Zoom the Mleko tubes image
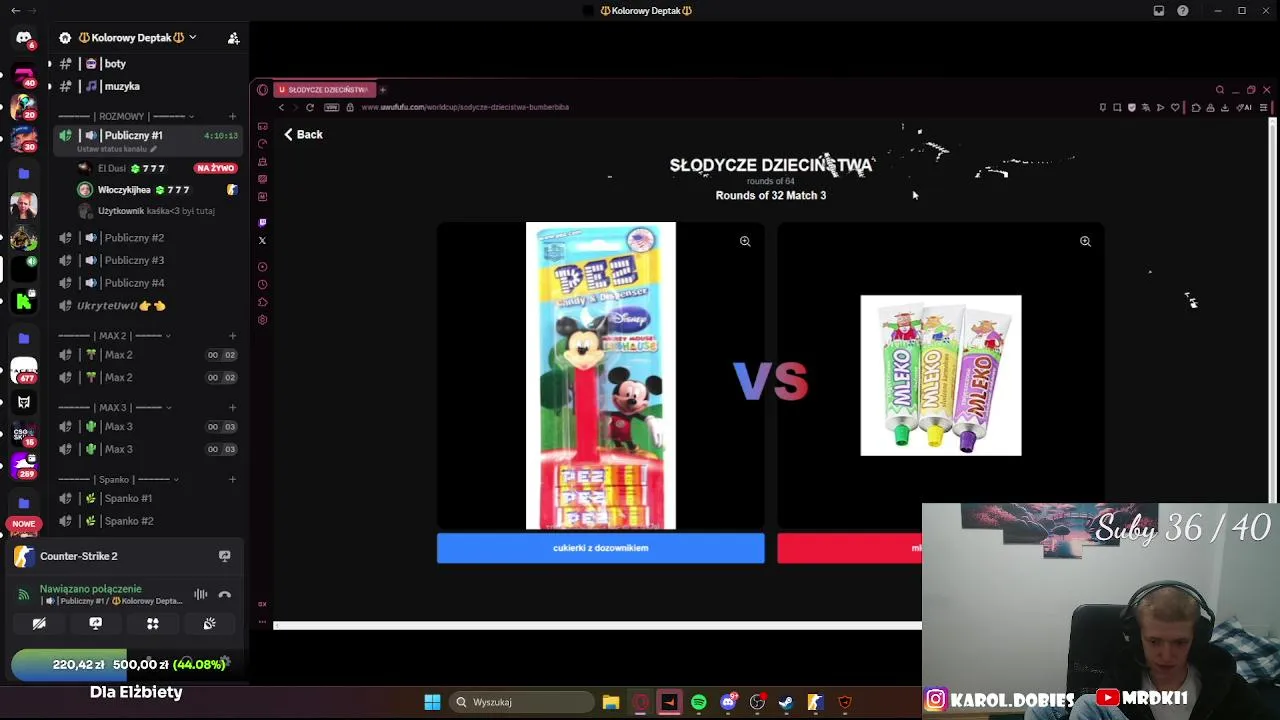Viewport: 1280px width, 720px height. point(1085,241)
